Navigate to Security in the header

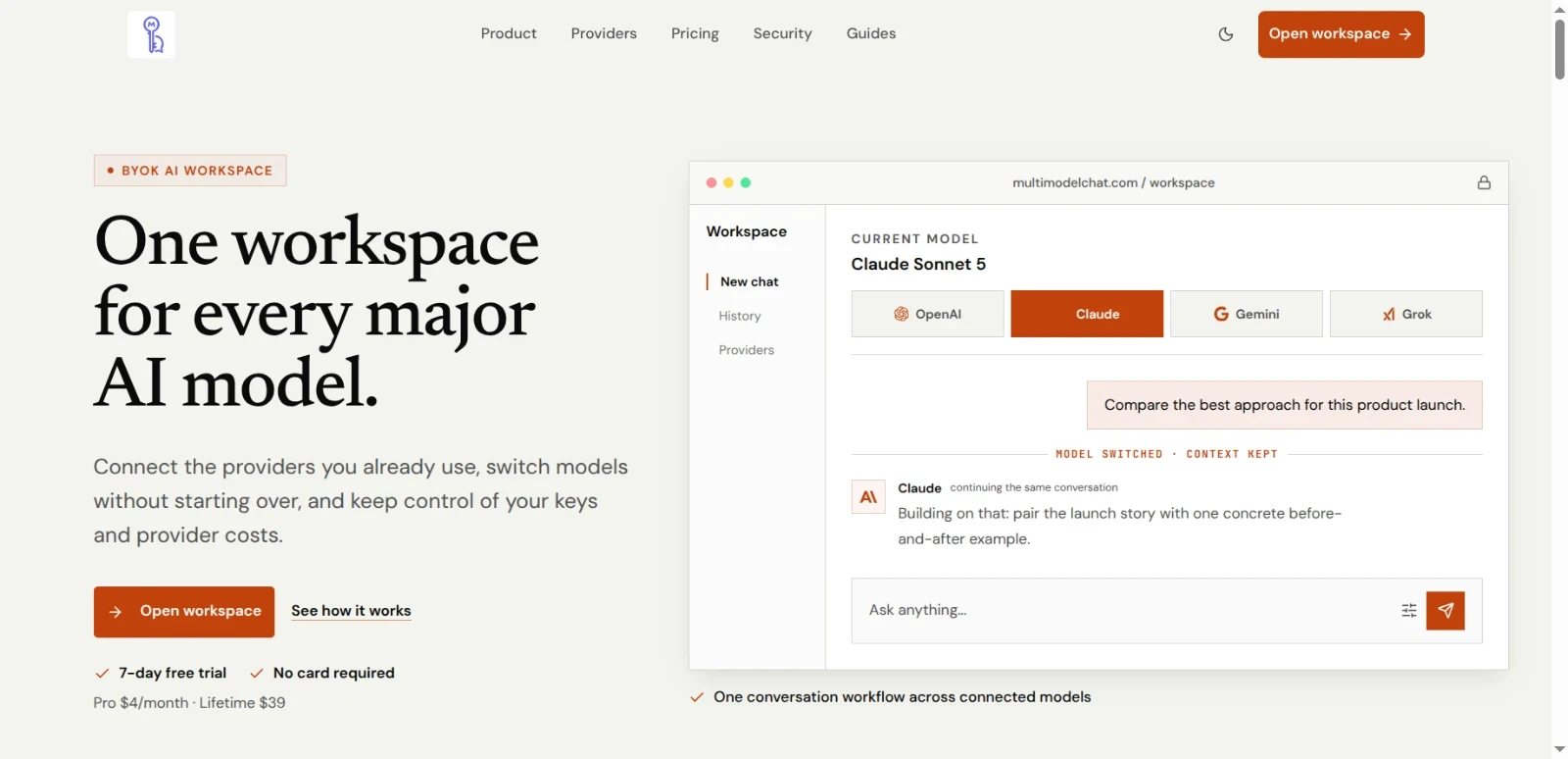coord(782,33)
